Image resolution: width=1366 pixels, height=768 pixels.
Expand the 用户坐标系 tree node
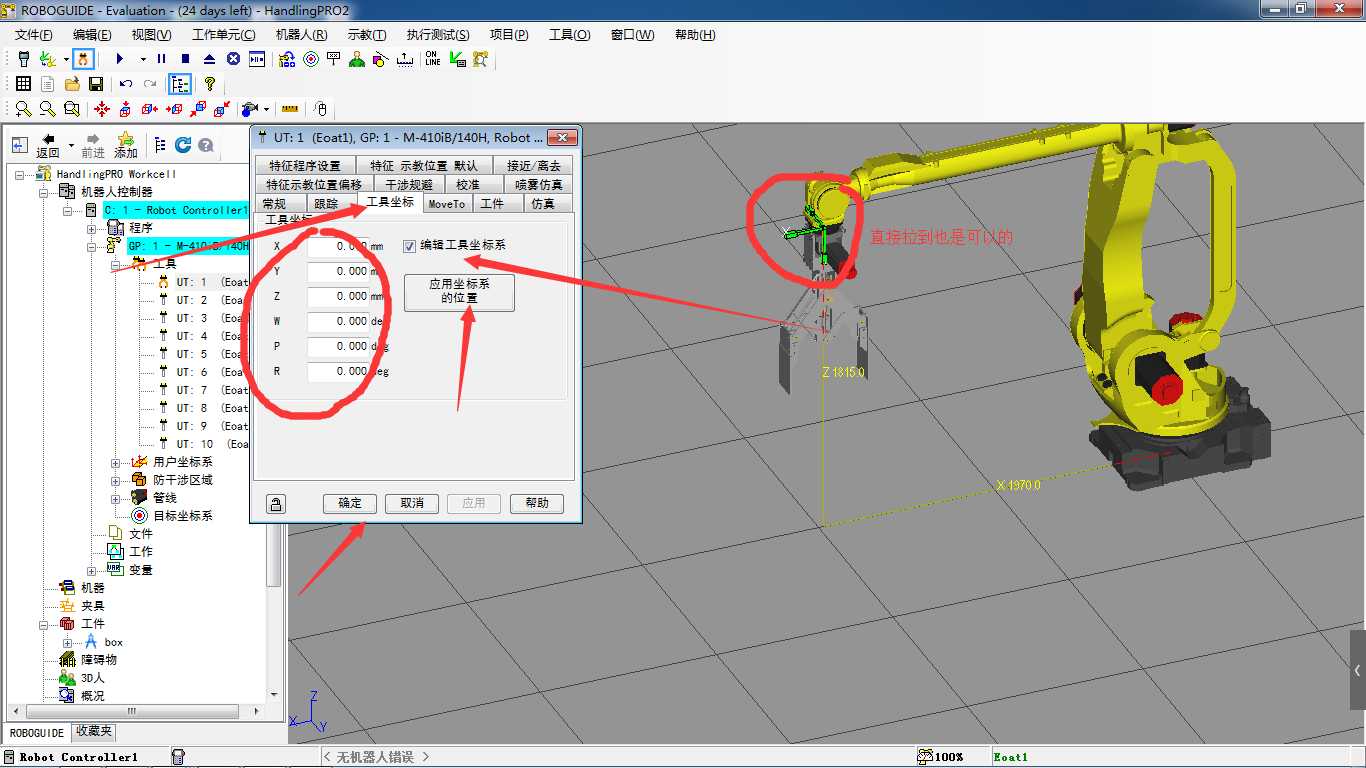(116, 462)
